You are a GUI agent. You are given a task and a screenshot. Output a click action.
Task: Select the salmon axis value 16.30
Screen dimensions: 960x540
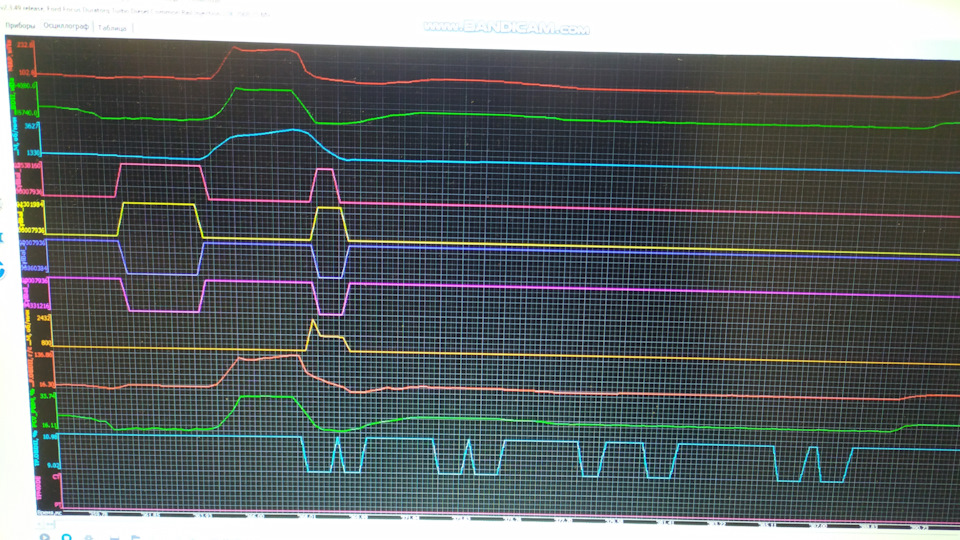pos(47,384)
